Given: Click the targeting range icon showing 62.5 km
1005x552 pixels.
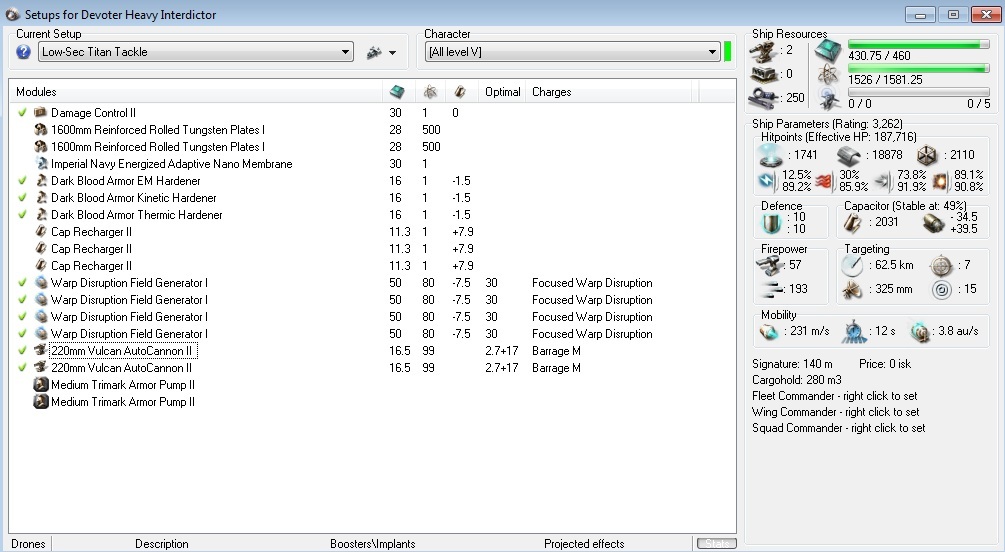Looking at the screenshot, I should click(853, 265).
